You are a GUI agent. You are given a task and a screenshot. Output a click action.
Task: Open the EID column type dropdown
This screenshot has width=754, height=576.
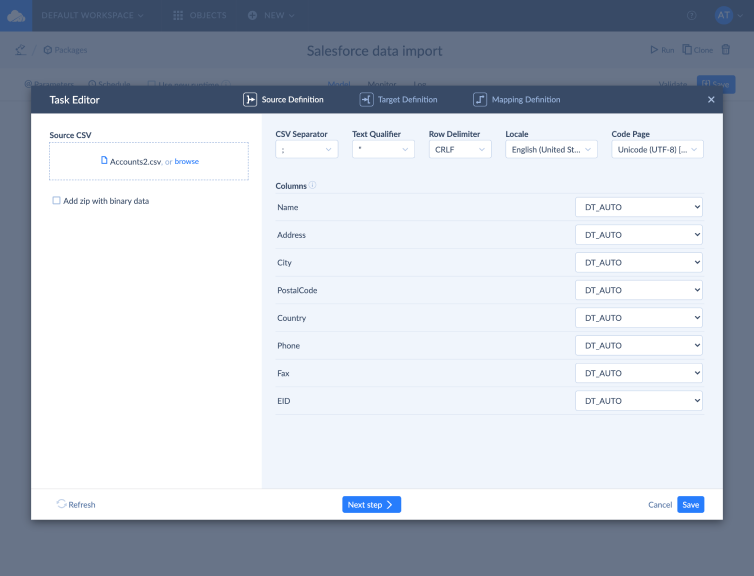click(639, 401)
